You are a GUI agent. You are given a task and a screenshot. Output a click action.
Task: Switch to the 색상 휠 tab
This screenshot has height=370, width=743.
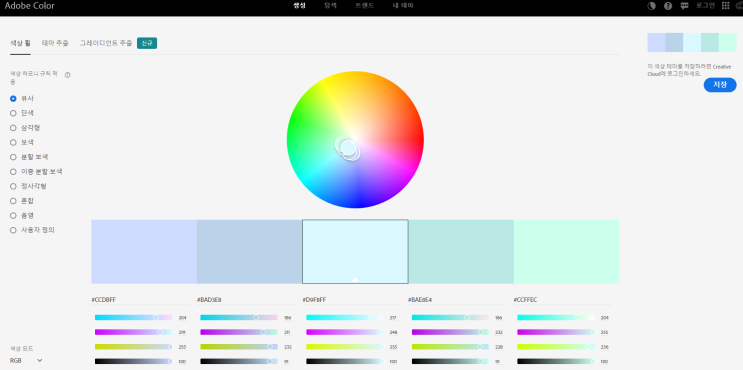point(20,43)
